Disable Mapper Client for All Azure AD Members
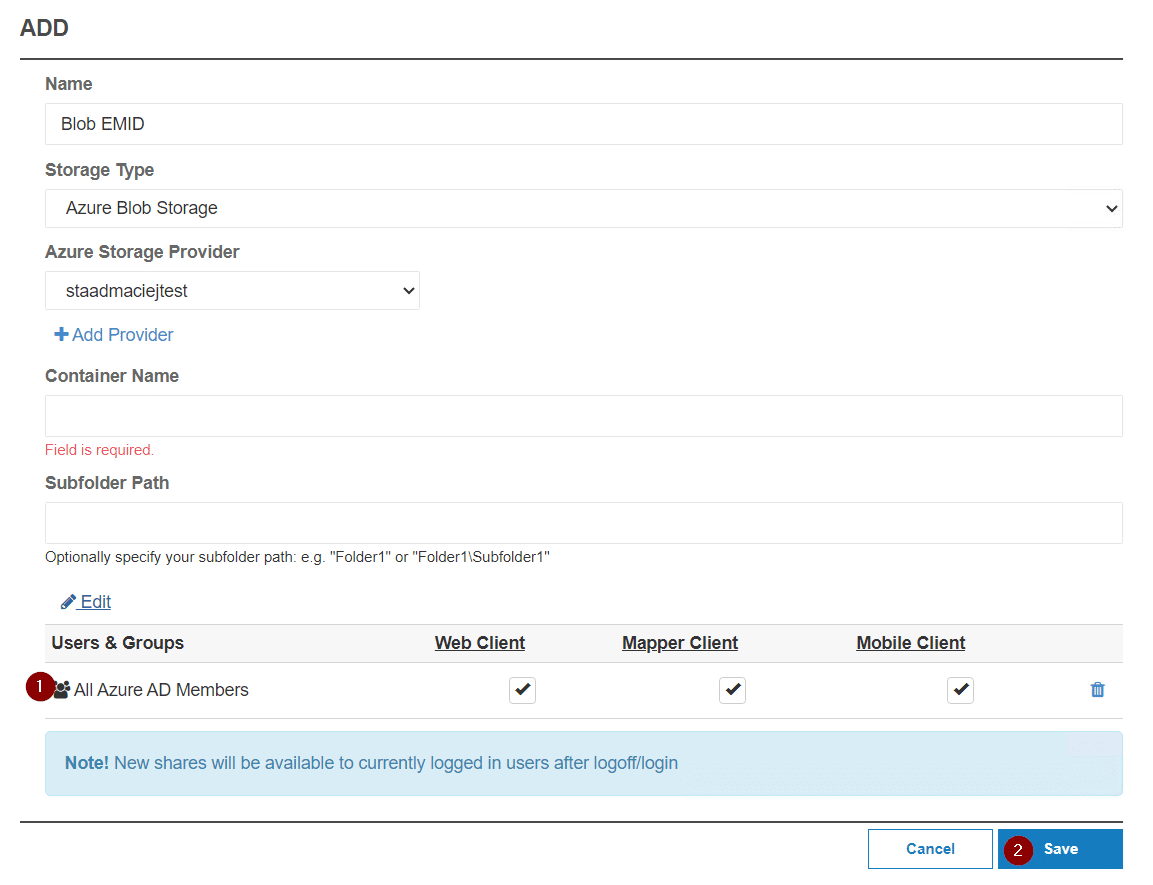This screenshot has height=885, width=1153. coord(732,689)
